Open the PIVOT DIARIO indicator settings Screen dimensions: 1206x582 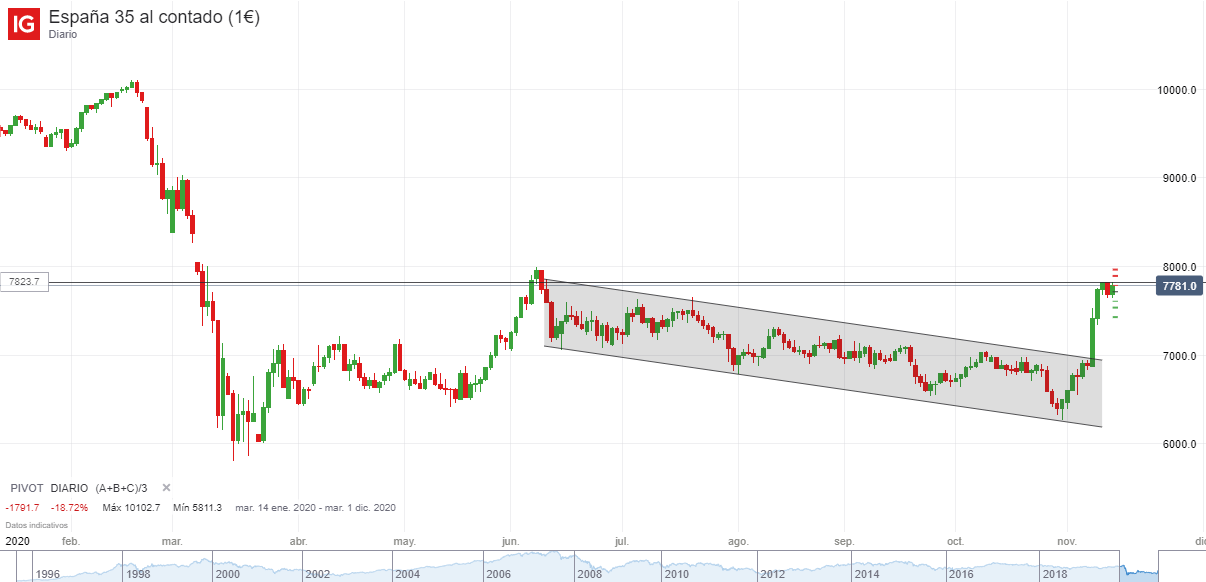pos(49,488)
